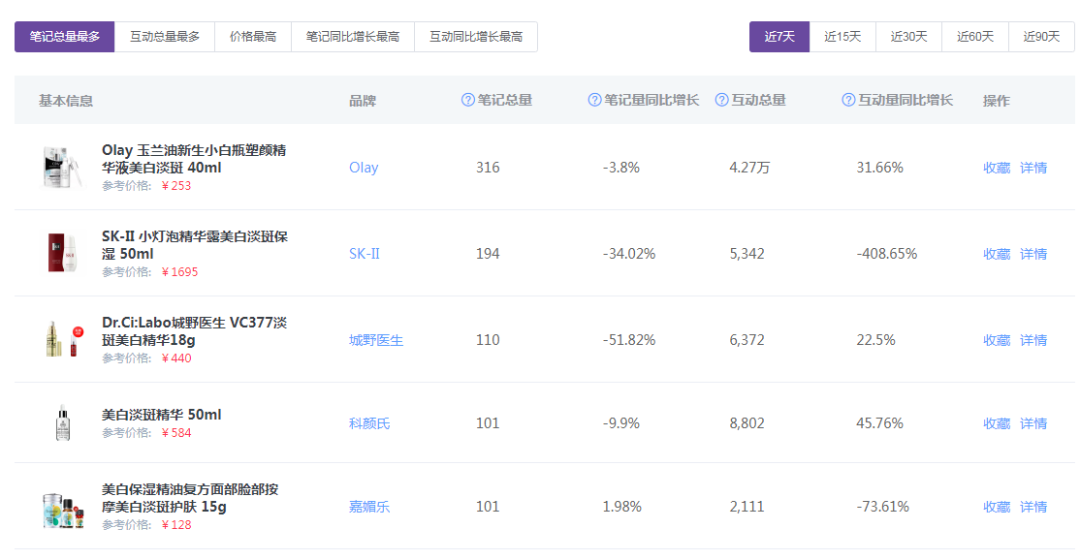The image size is (1080, 560).
Task: Click the -408.65% interaction growth value
Action: coord(886,253)
